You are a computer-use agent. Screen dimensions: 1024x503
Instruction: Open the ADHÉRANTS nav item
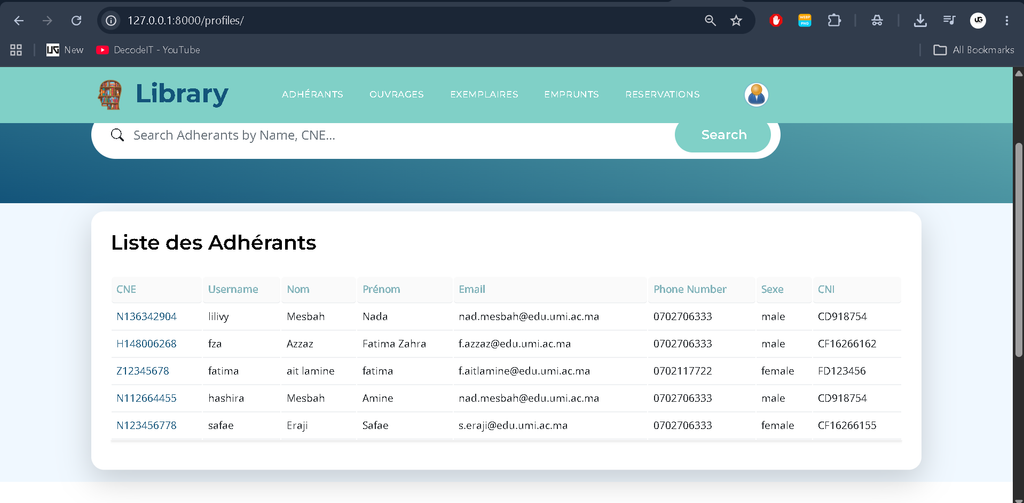pyautogui.click(x=312, y=94)
